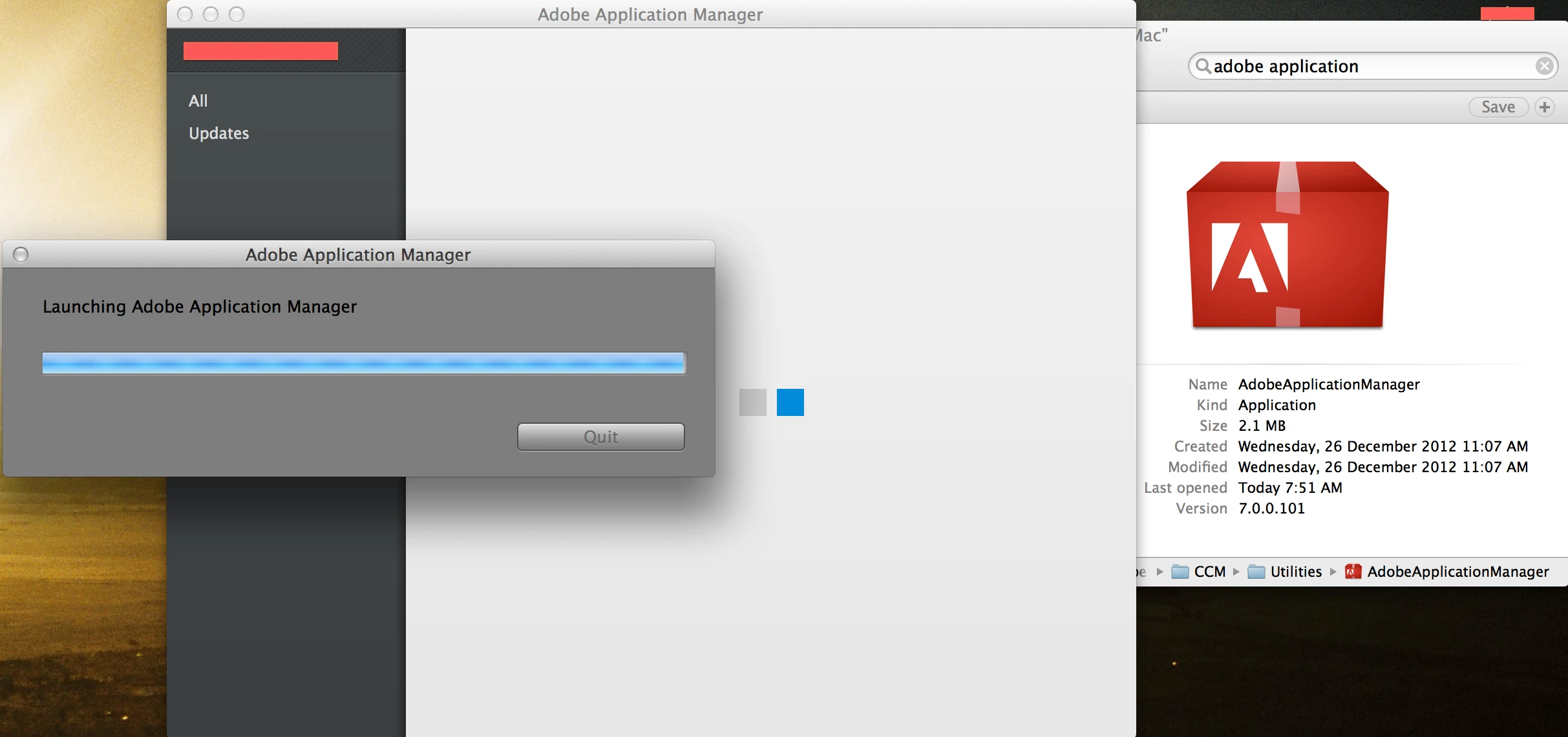
Task: Select All in the sidebar
Action: pyautogui.click(x=198, y=101)
